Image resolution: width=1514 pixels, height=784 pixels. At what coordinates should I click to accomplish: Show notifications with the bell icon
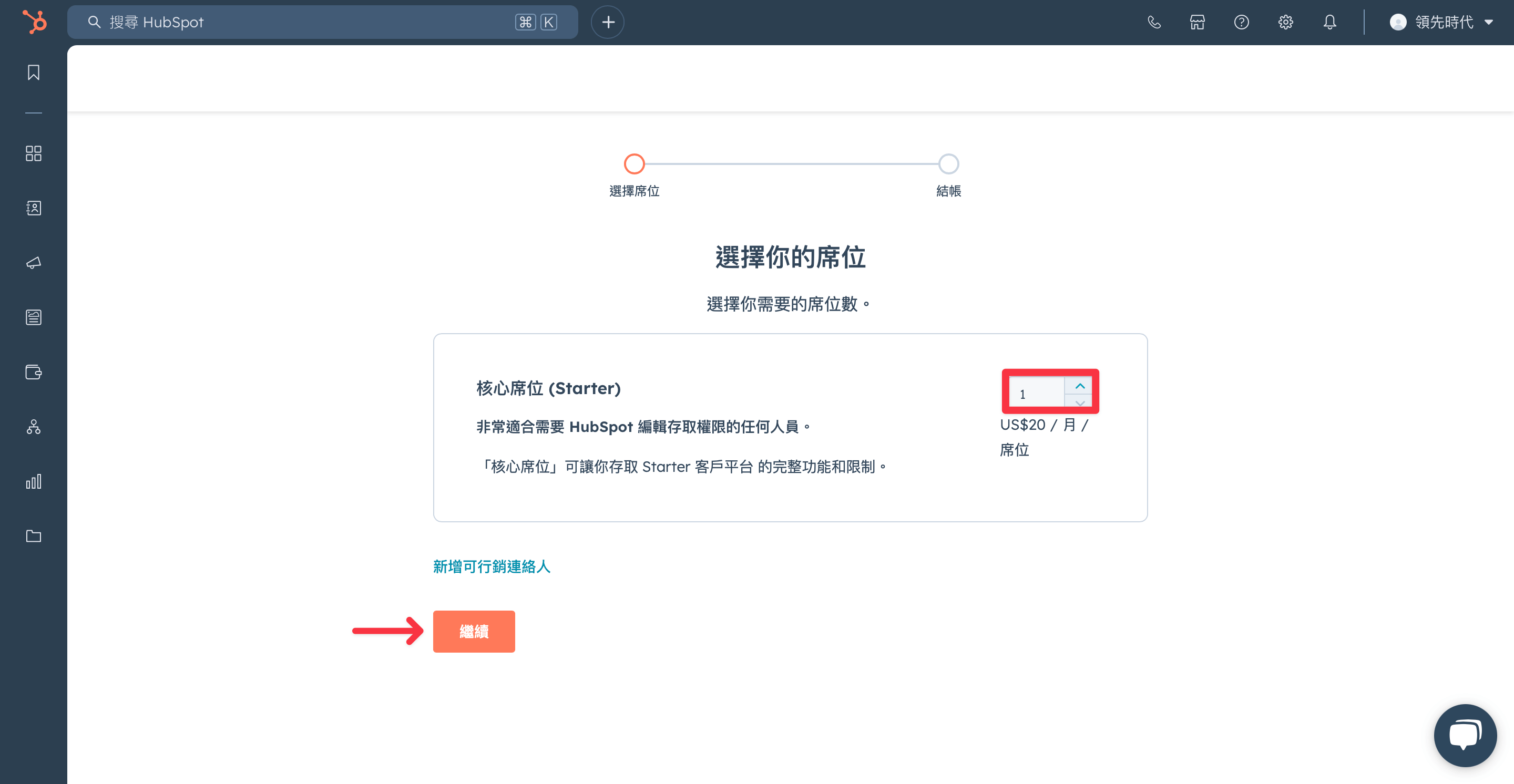[1329, 22]
